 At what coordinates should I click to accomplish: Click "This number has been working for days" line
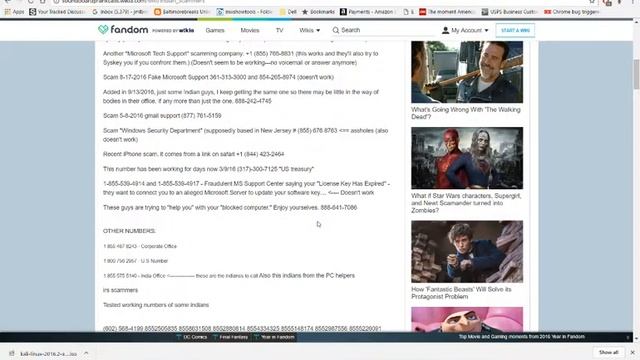tap(208, 169)
